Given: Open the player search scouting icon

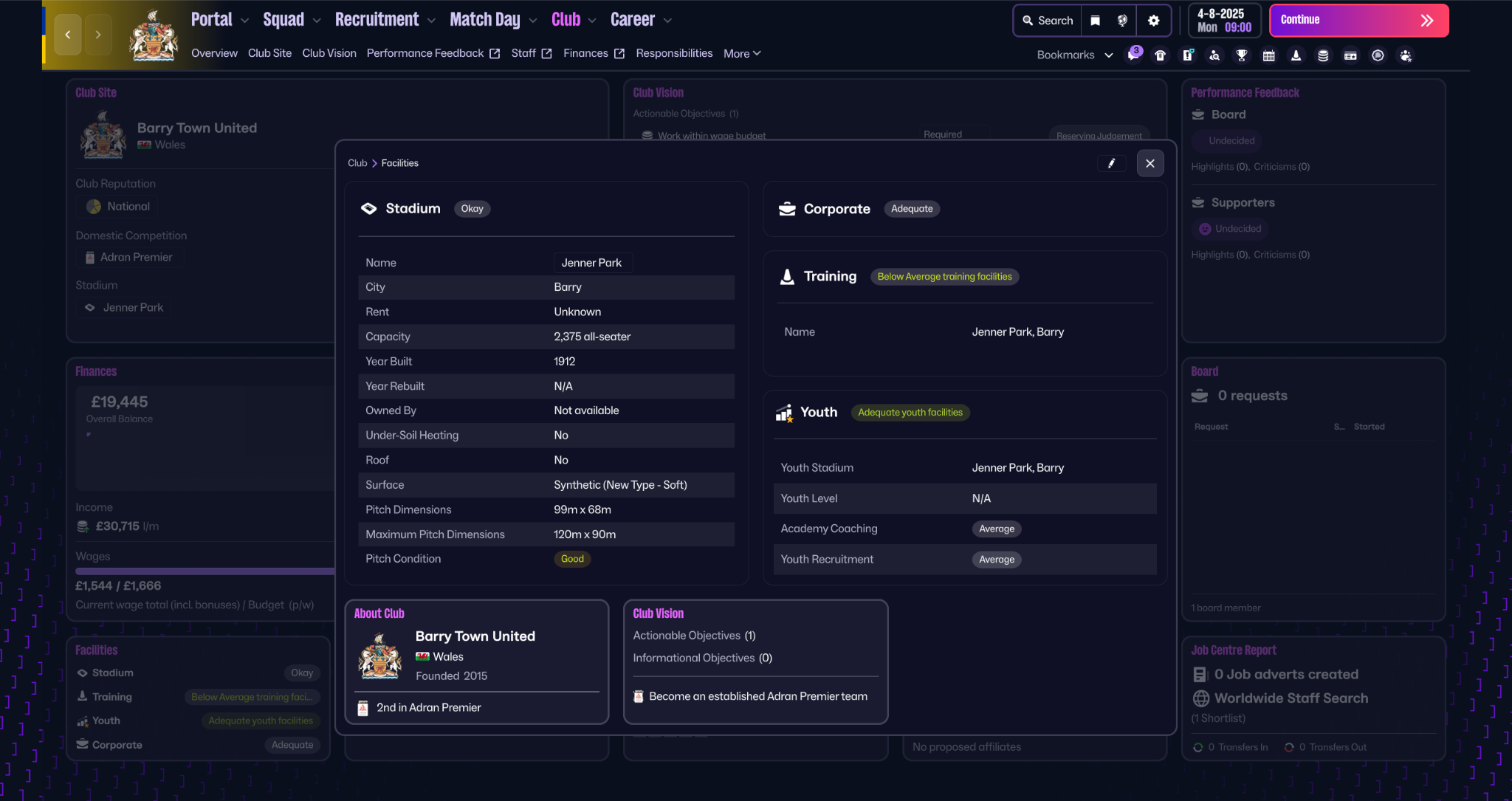Looking at the screenshot, I should coord(1214,55).
